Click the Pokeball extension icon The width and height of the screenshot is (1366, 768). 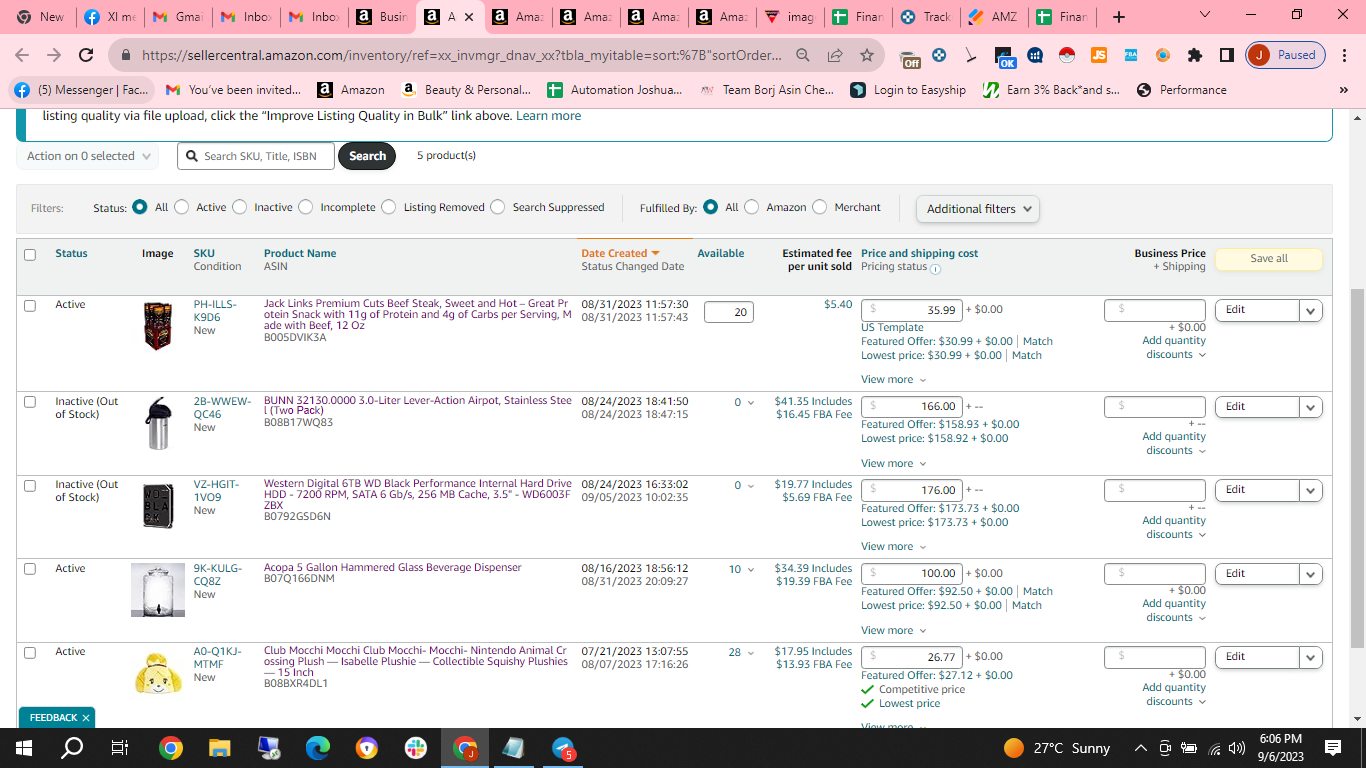click(x=1067, y=56)
